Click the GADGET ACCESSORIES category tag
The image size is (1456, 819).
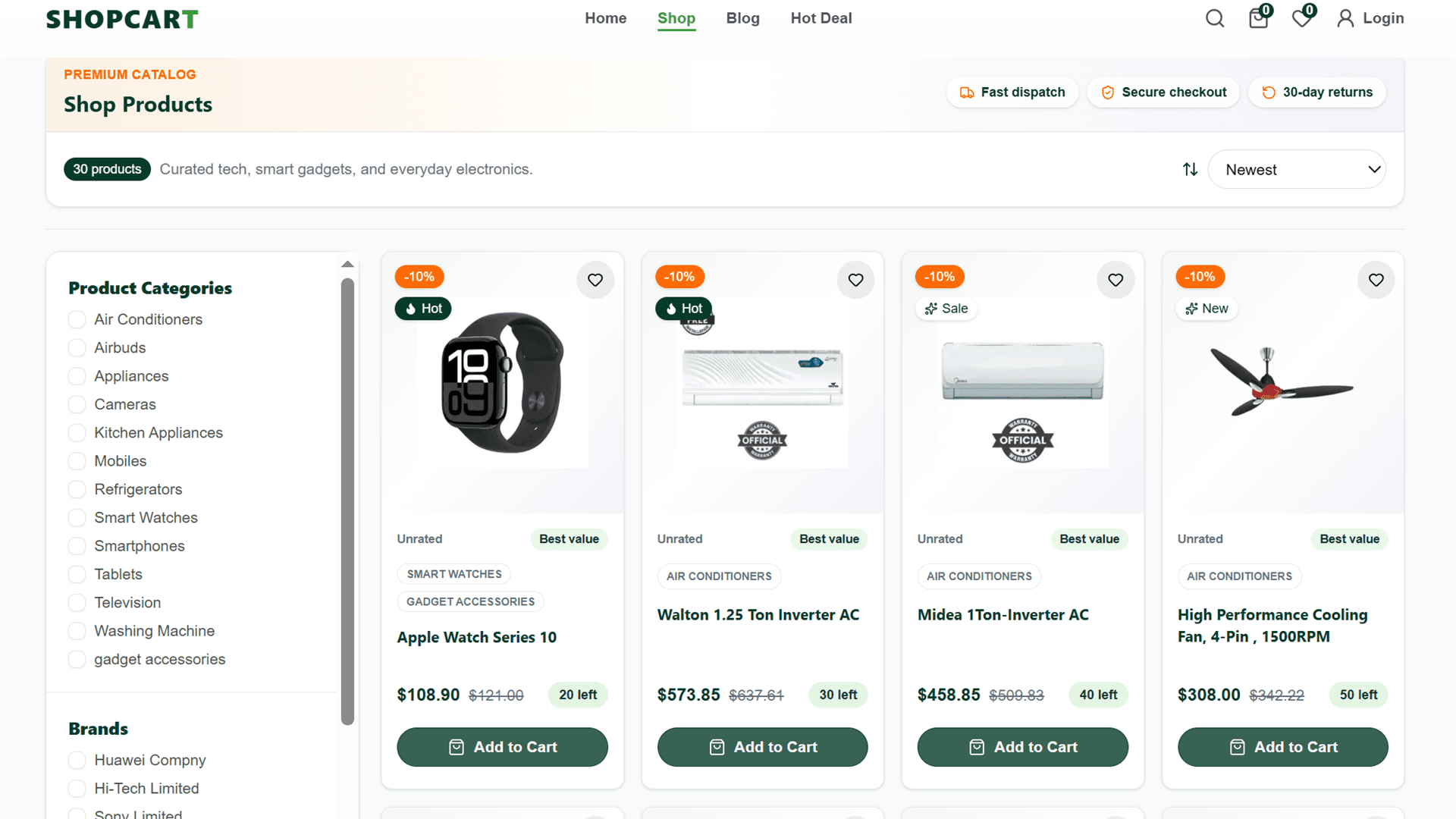[470, 601]
